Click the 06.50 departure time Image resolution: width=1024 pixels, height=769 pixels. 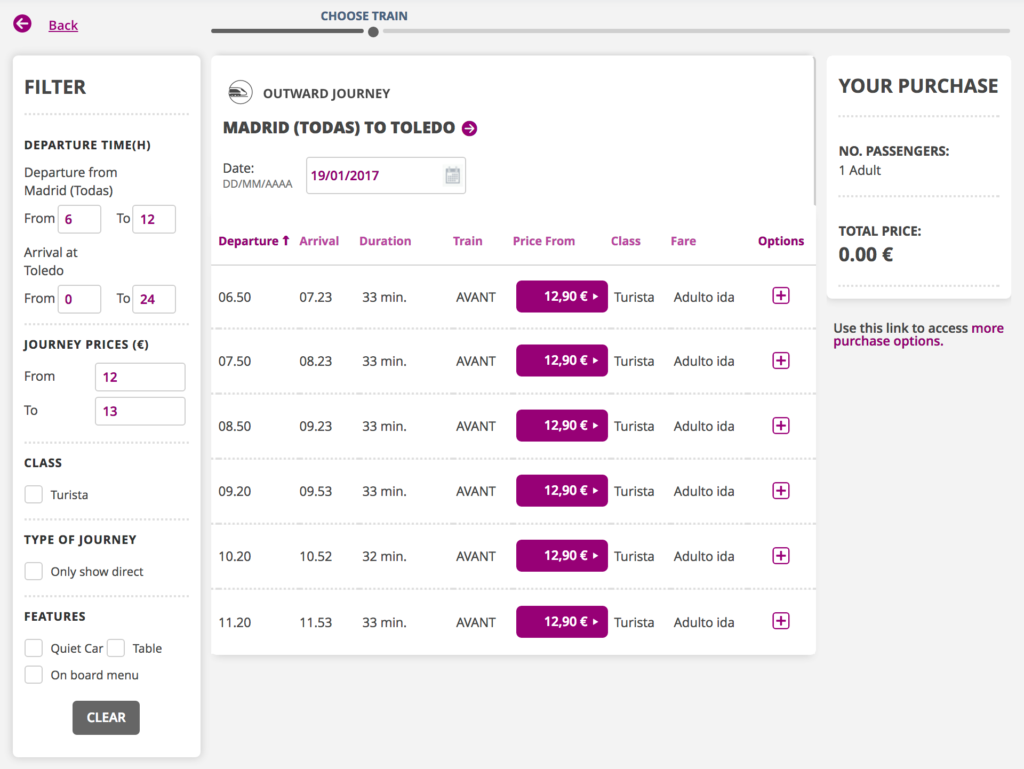[234, 297]
